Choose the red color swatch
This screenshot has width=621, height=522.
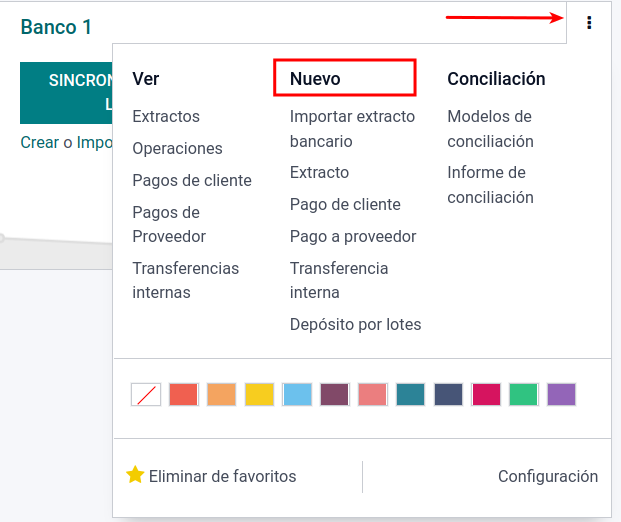[x=184, y=394]
